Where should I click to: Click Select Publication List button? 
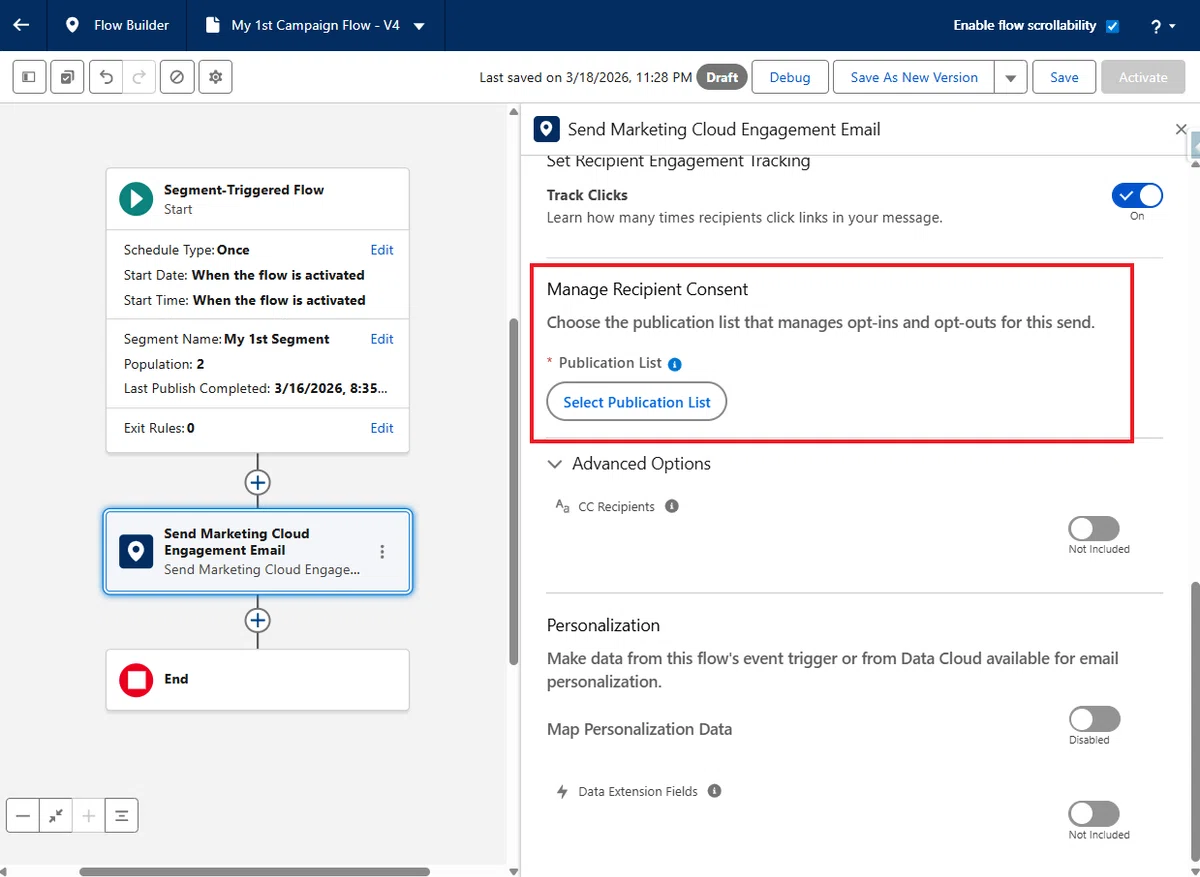pyautogui.click(x=637, y=402)
